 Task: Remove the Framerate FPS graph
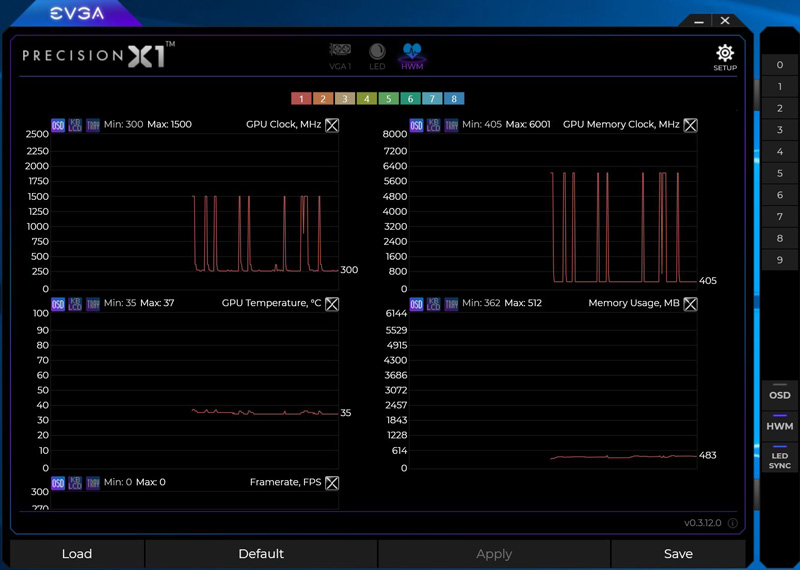tap(332, 482)
